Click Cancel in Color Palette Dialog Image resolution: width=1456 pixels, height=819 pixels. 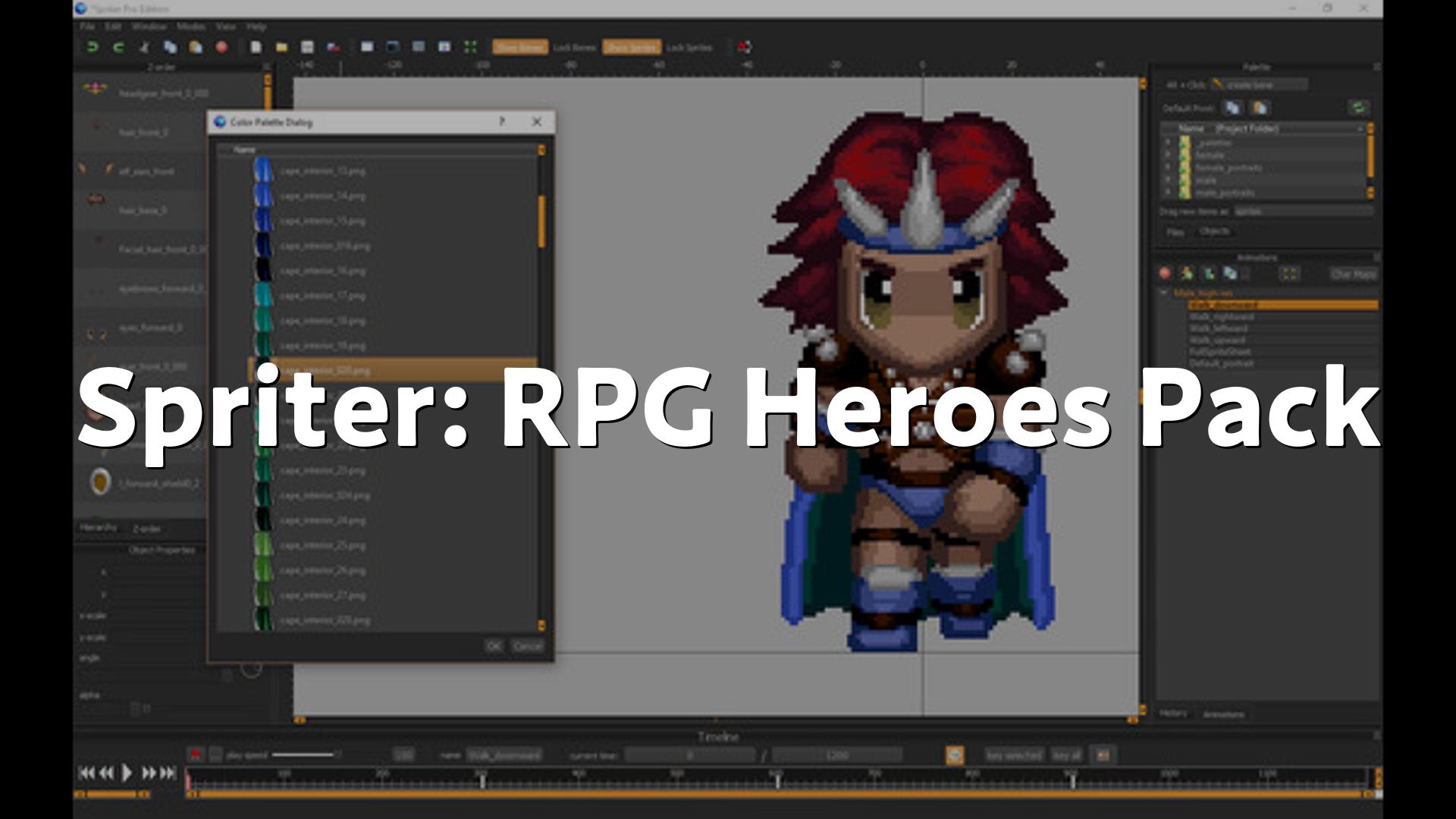tap(527, 646)
